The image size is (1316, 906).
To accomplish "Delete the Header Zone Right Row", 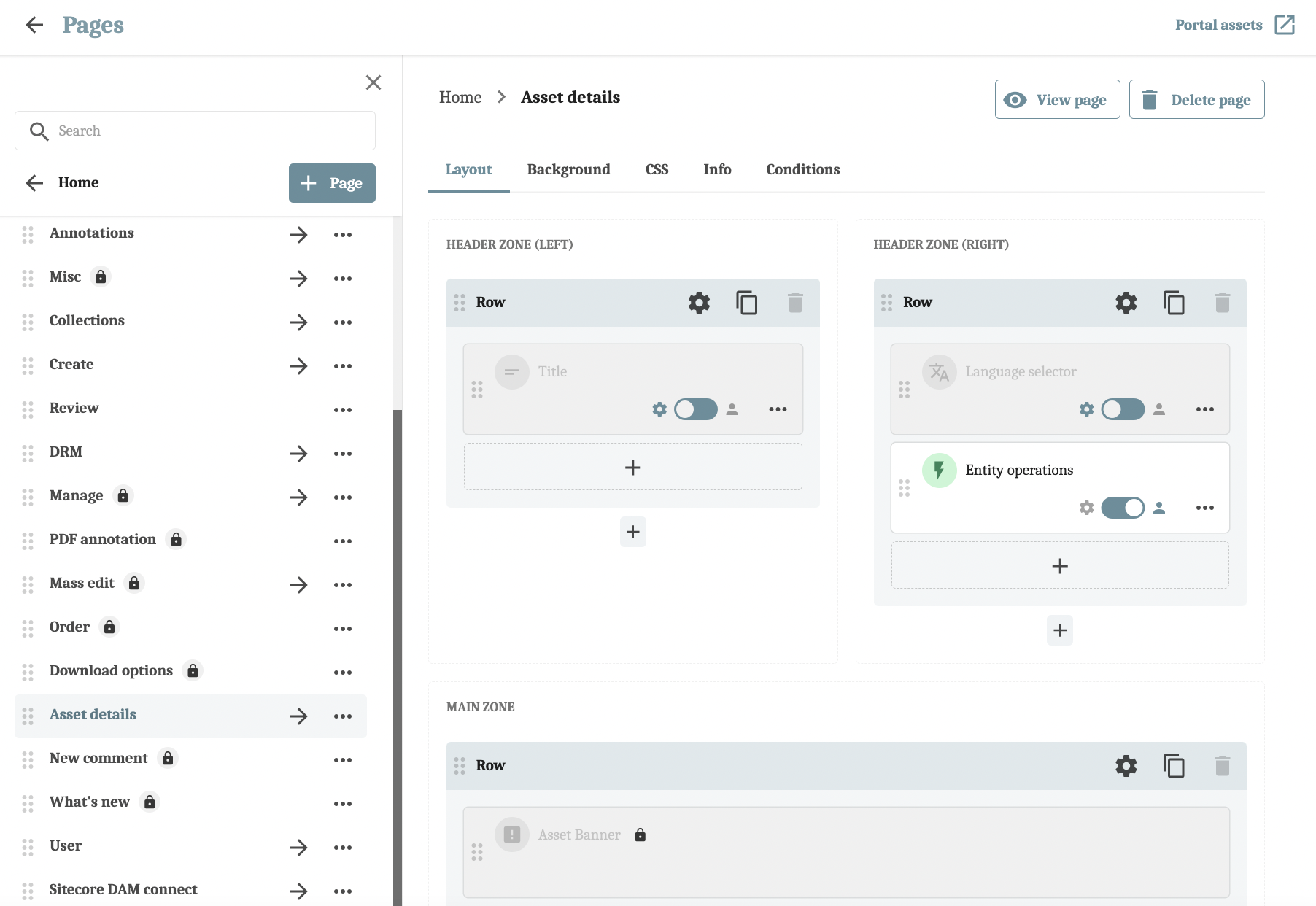I will coord(1223,302).
